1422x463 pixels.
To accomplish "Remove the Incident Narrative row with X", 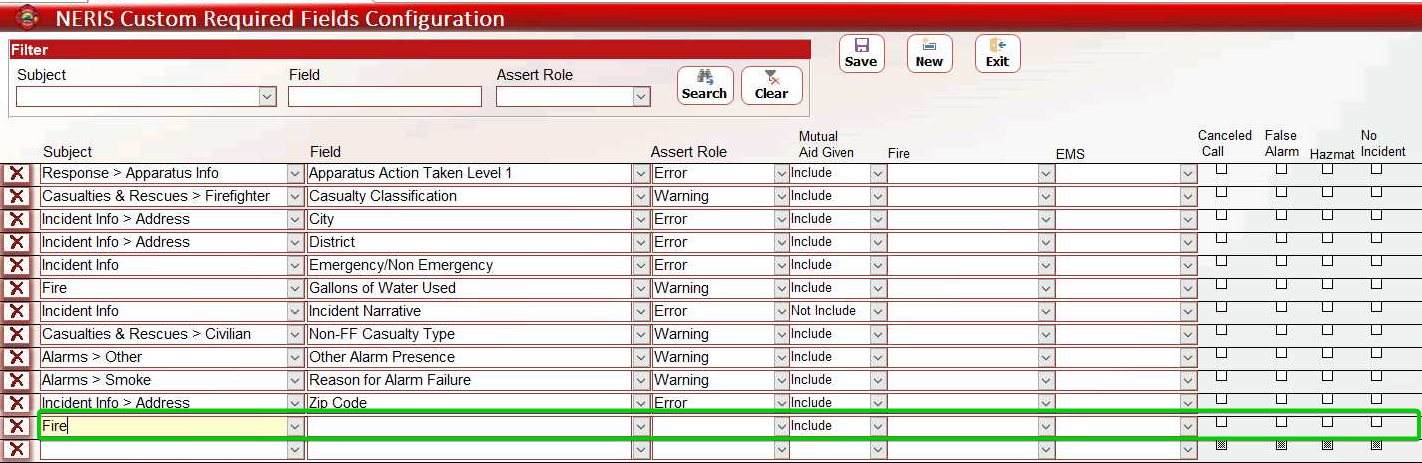I will click(x=17, y=311).
